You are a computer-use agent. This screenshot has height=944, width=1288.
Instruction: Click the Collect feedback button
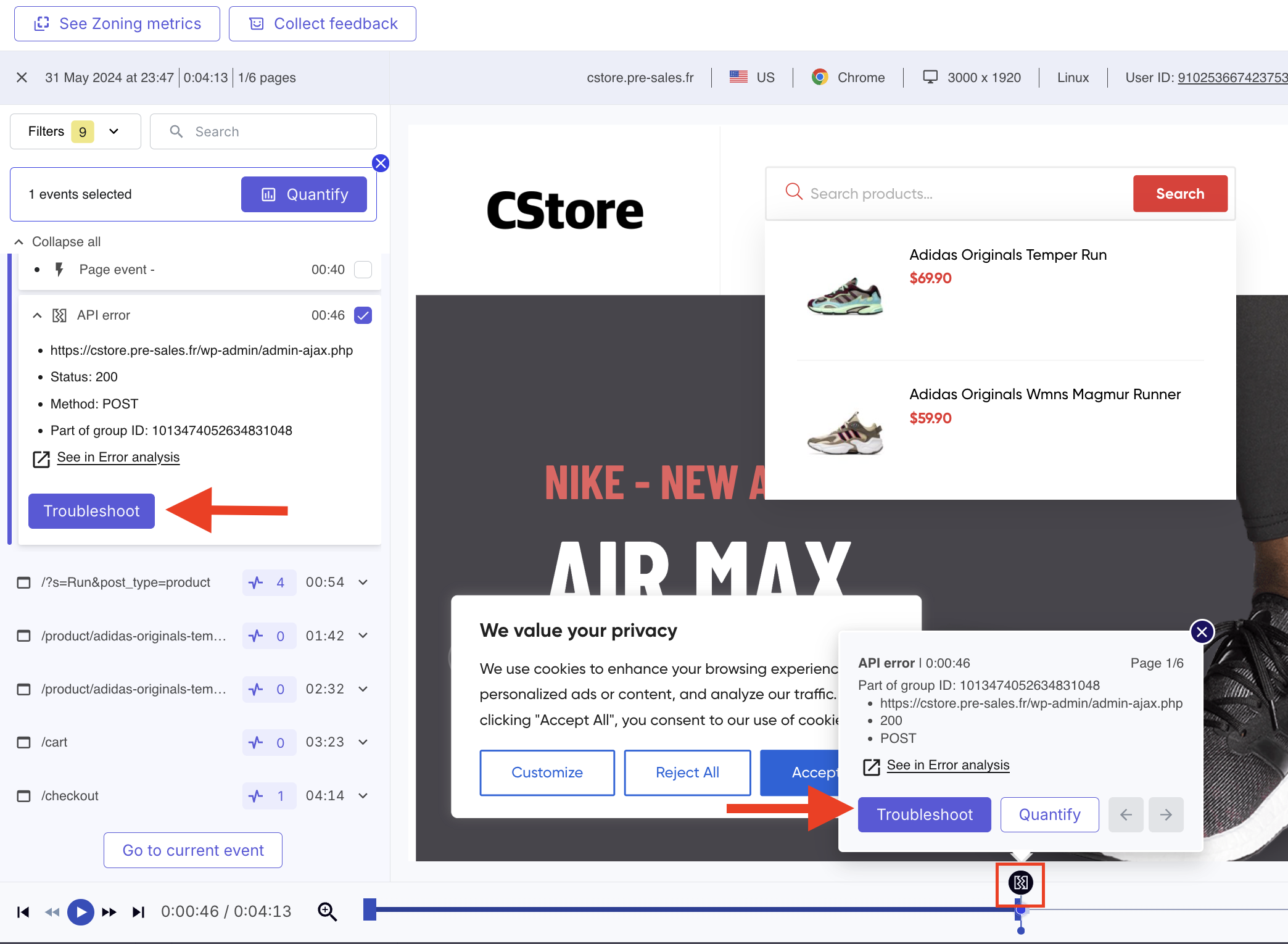pyautogui.click(x=323, y=24)
